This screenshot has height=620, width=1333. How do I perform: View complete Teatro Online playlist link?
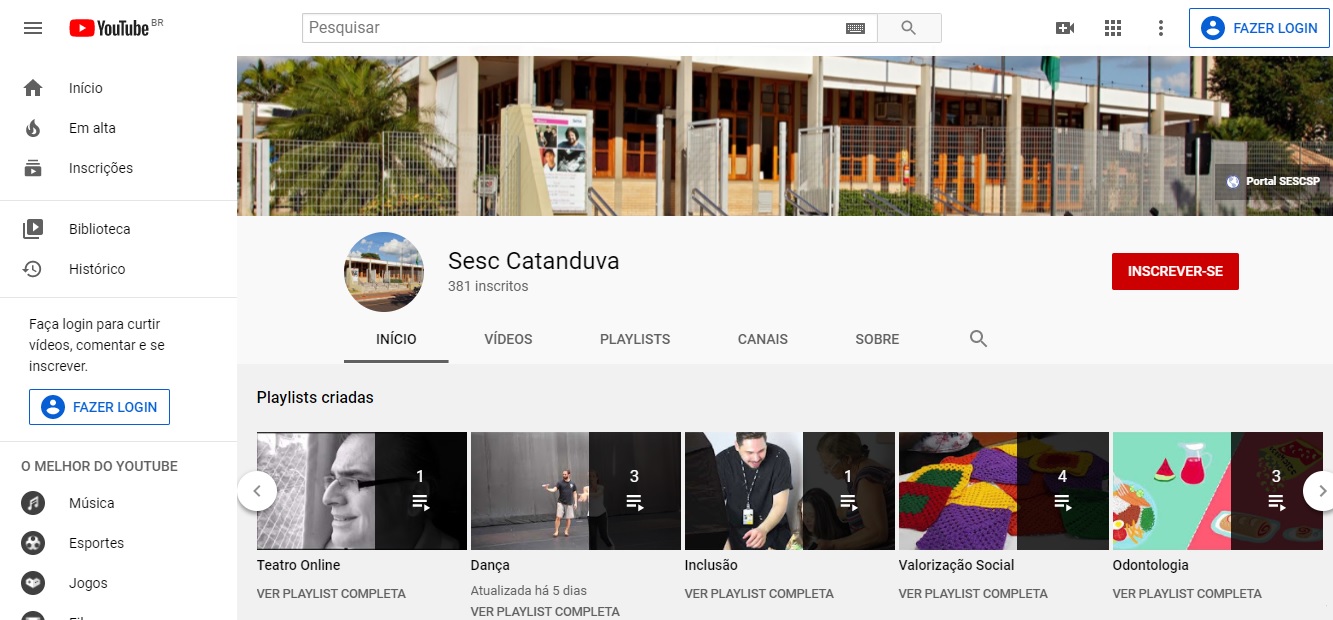tap(331, 594)
